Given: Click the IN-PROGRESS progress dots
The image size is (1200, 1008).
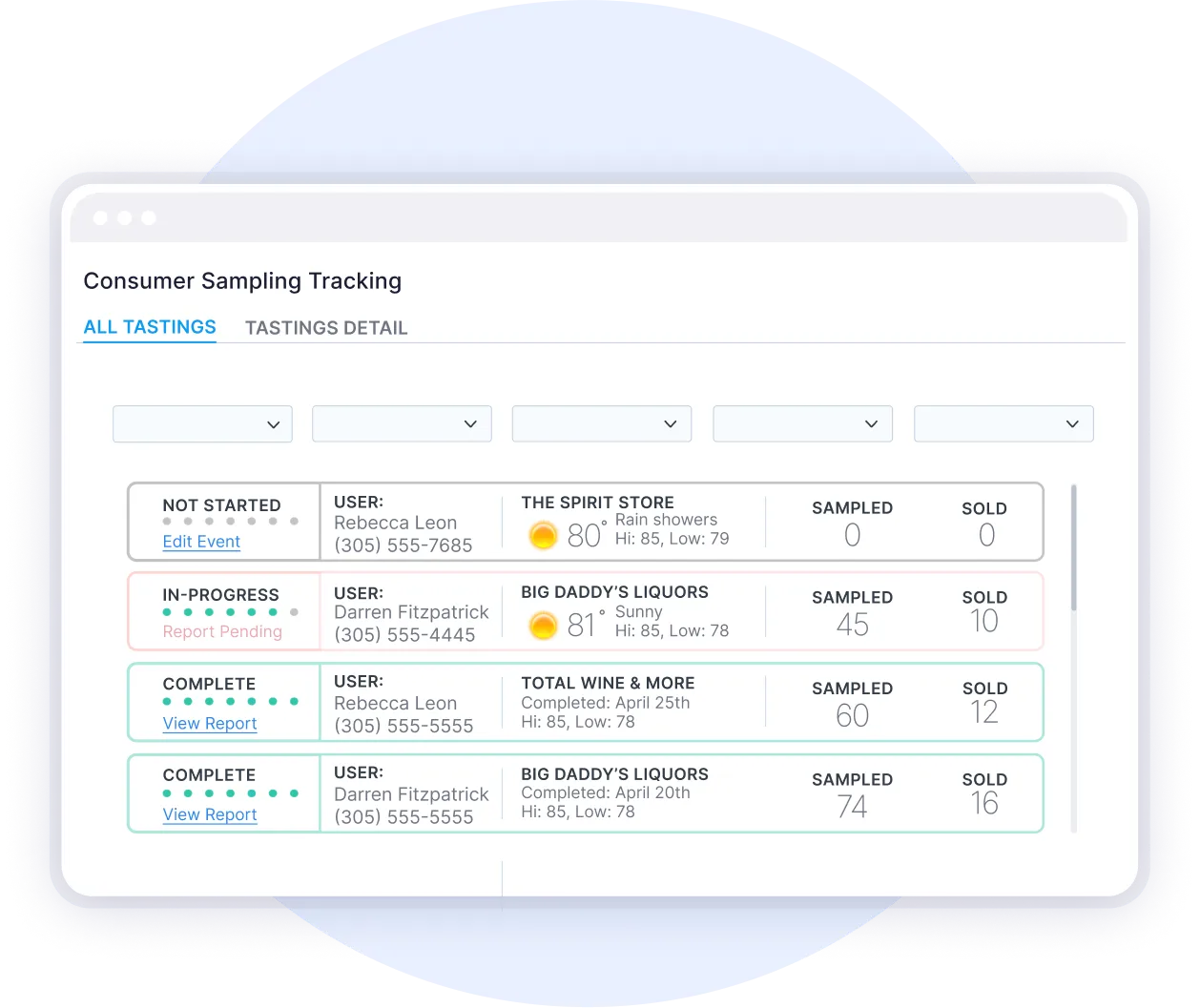Looking at the screenshot, I should [230, 612].
